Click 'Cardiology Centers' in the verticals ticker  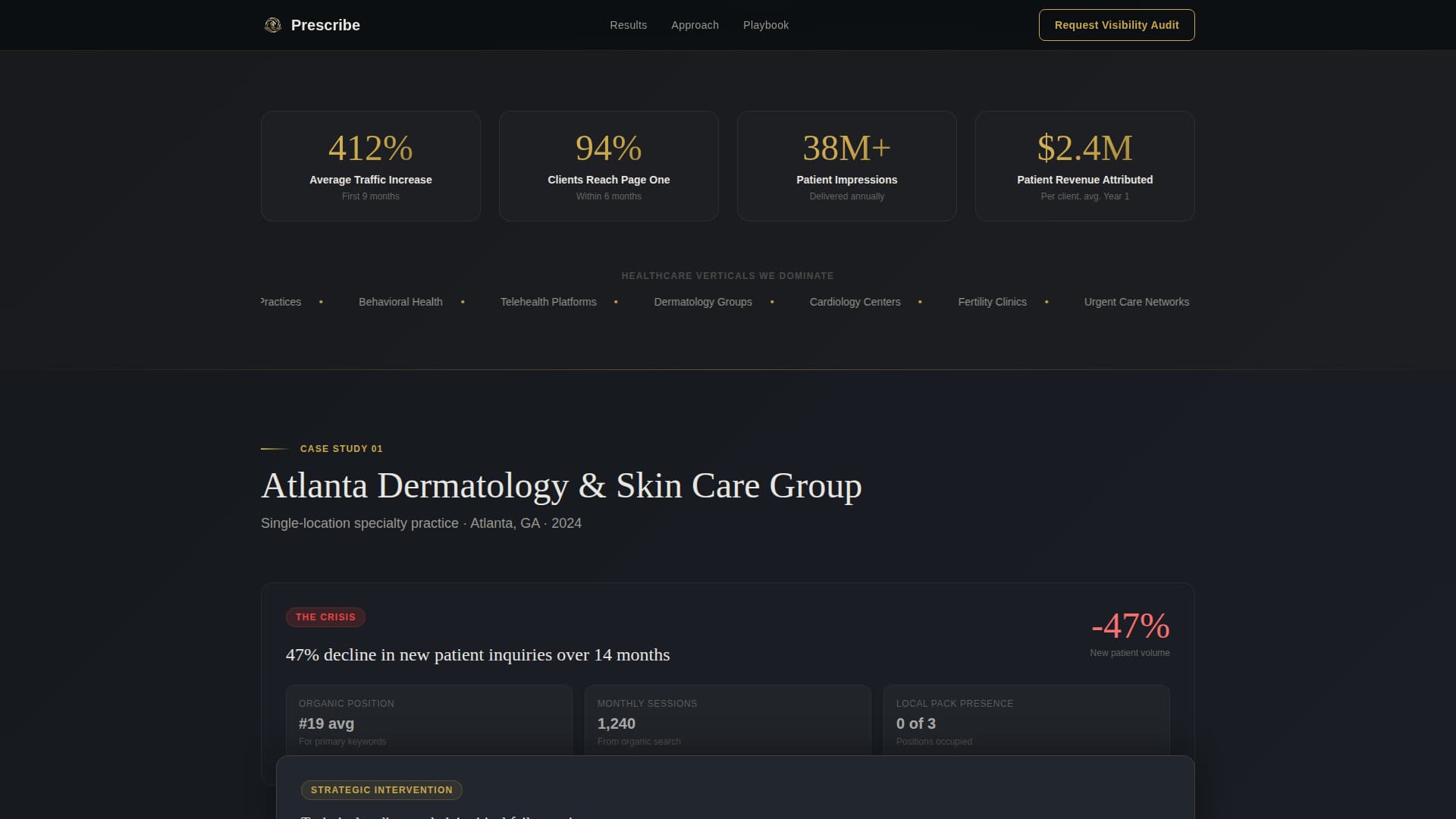pos(855,302)
